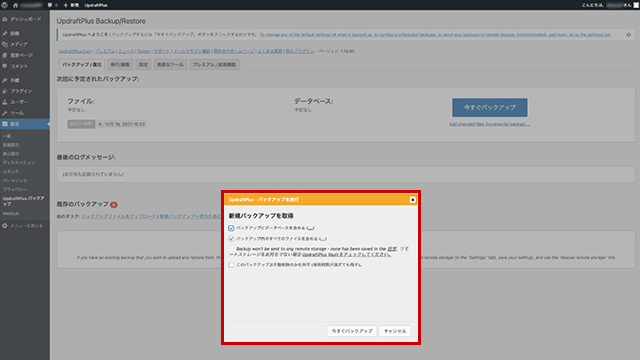
Task: Open the UpdraftPlus.Com link
Action: pos(75,51)
